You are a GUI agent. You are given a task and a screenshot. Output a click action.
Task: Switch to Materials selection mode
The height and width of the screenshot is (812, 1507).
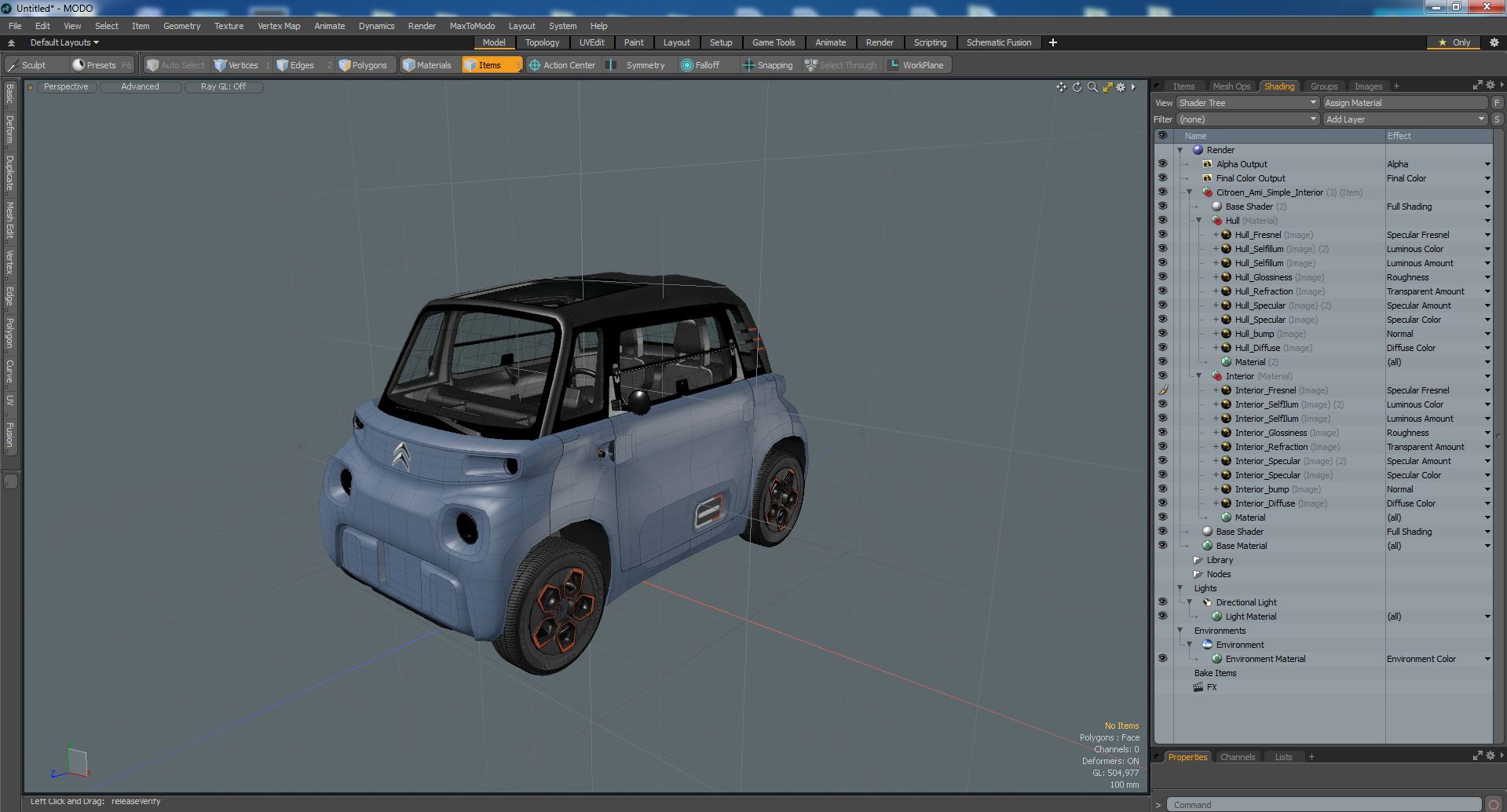(427, 65)
